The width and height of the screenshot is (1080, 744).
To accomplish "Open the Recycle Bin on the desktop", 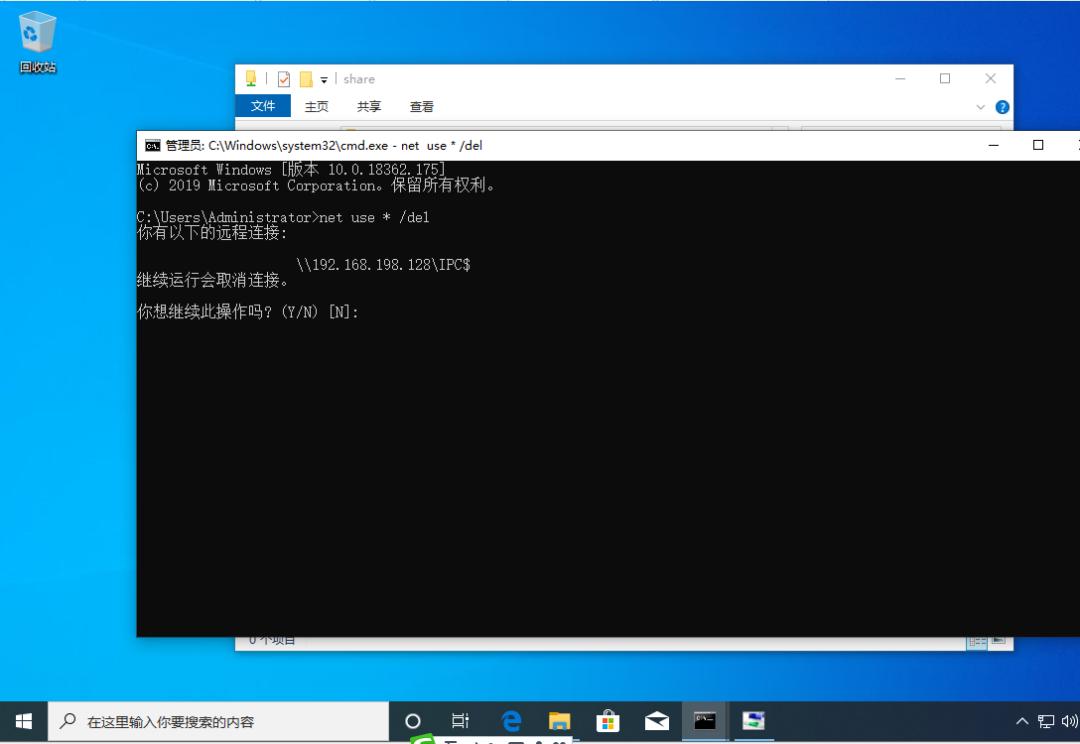I will (37, 42).
